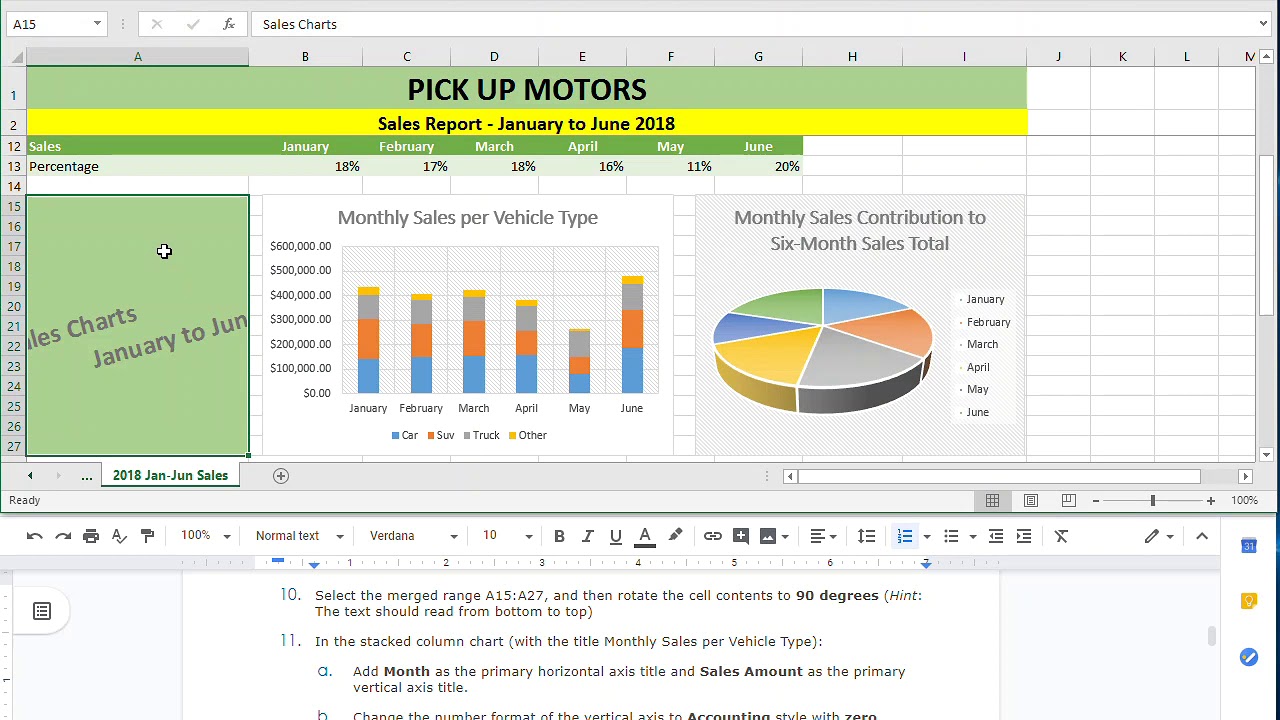Insert link icon in Docs toolbar
This screenshot has height=720, width=1280.
tap(712, 536)
